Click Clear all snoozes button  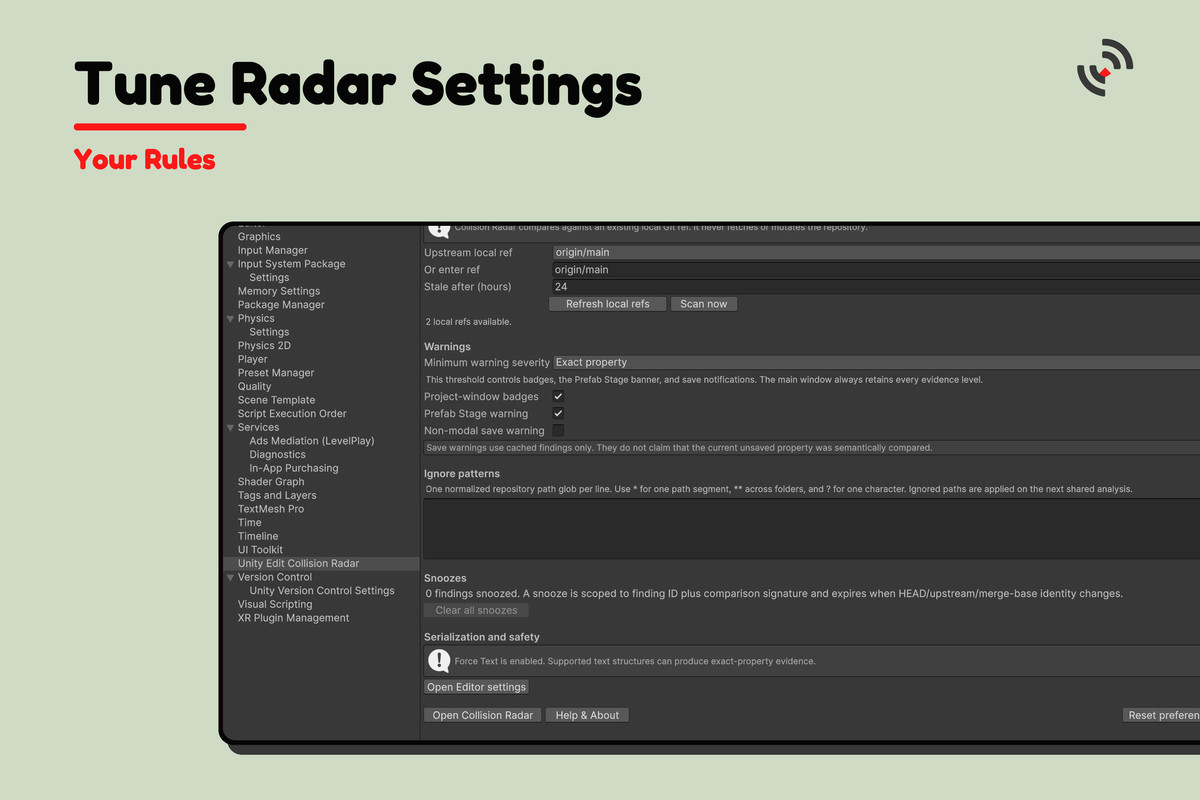click(x=476, y=610)
